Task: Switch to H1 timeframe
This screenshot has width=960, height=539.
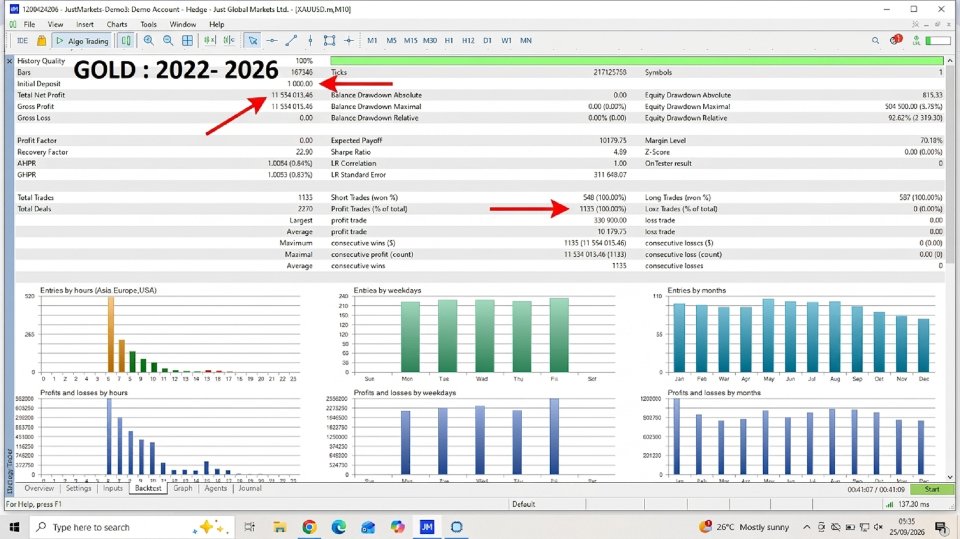Action: (449, 40)
